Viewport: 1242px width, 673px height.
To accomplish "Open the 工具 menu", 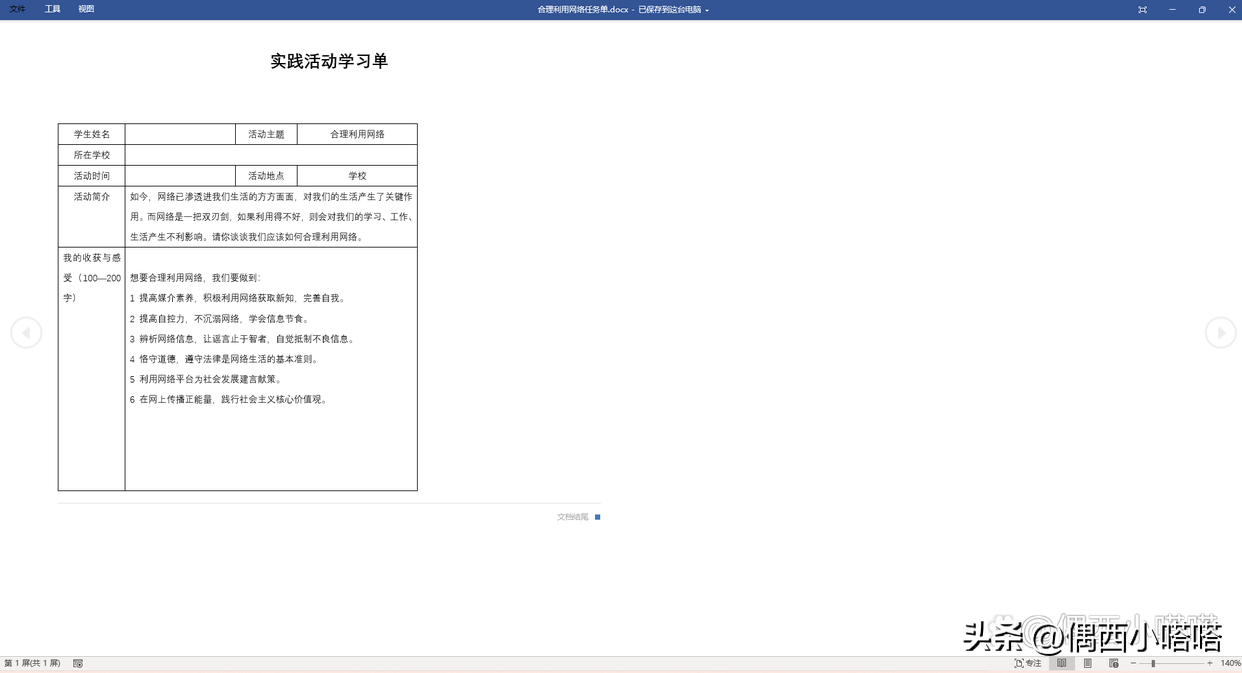I will 52,9.
